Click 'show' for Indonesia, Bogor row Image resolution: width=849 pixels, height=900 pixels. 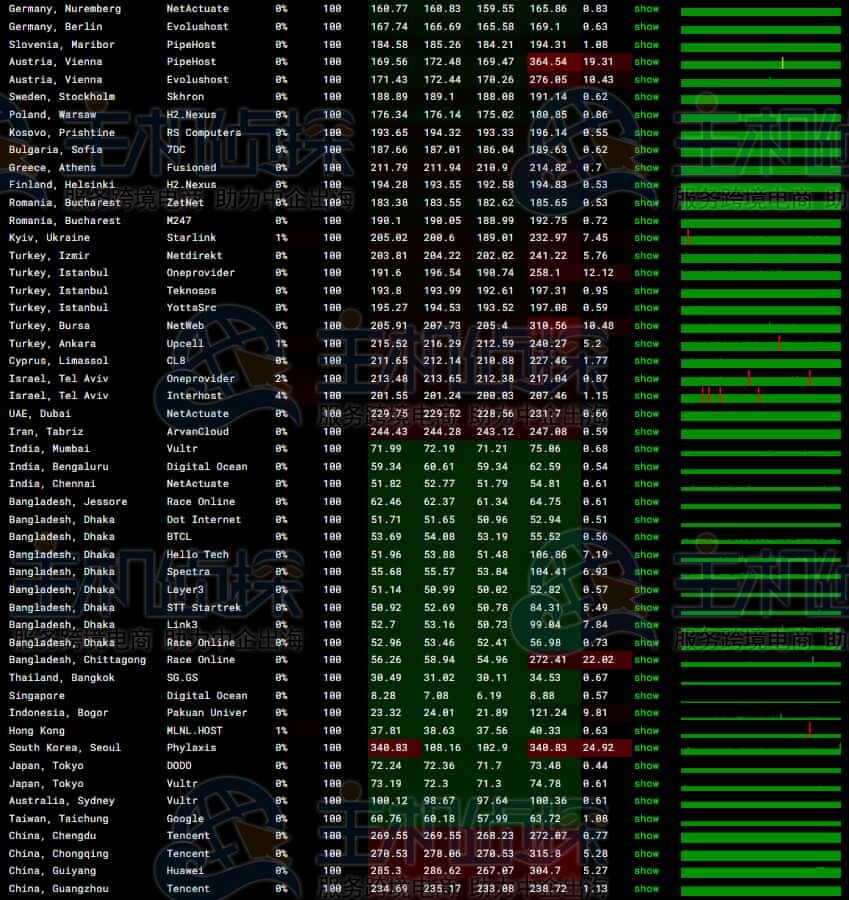tap(646, 713)
